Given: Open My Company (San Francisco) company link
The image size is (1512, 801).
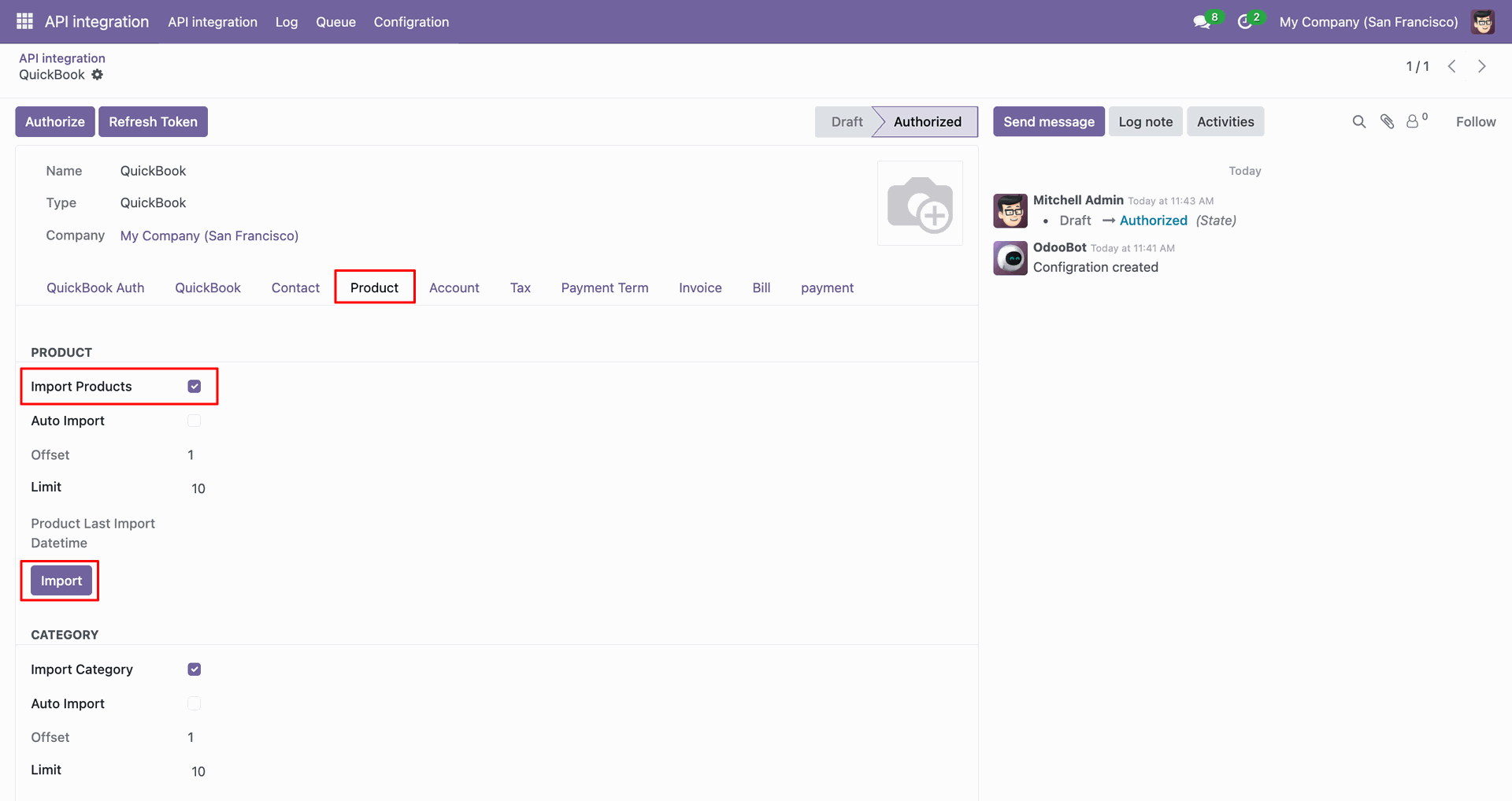Looking at the screenshot, I should pos(209,235).
